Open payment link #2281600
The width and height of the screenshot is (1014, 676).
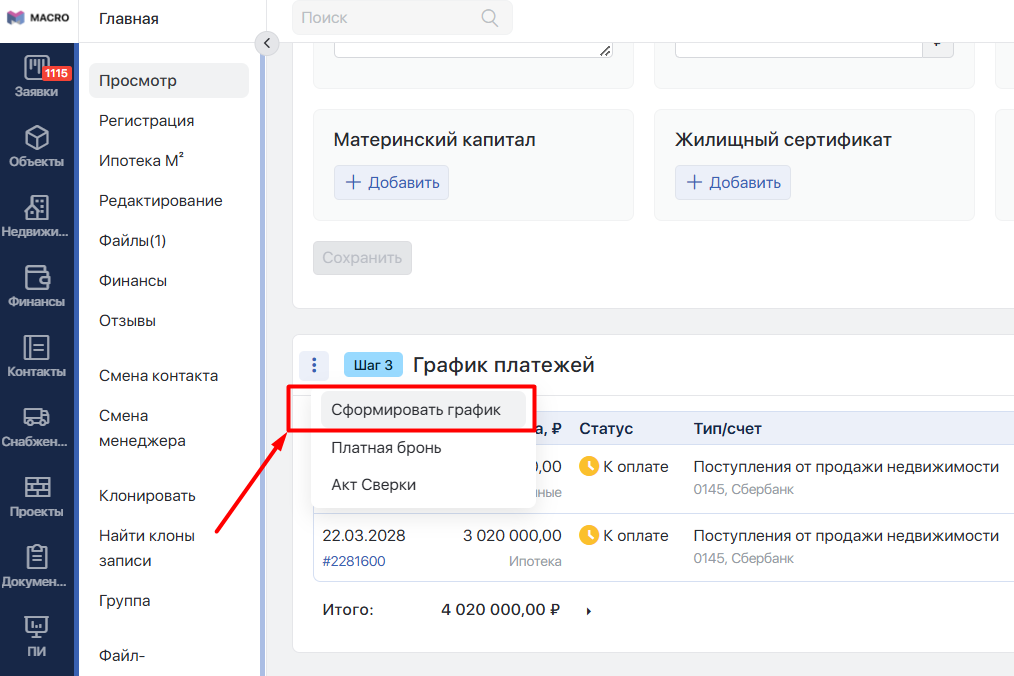click(x=354, y=561)
